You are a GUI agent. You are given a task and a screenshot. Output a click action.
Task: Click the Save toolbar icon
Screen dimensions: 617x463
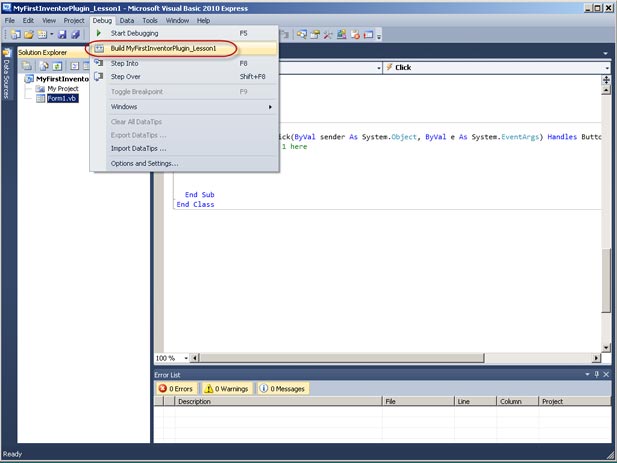click(x=61, y=34)
